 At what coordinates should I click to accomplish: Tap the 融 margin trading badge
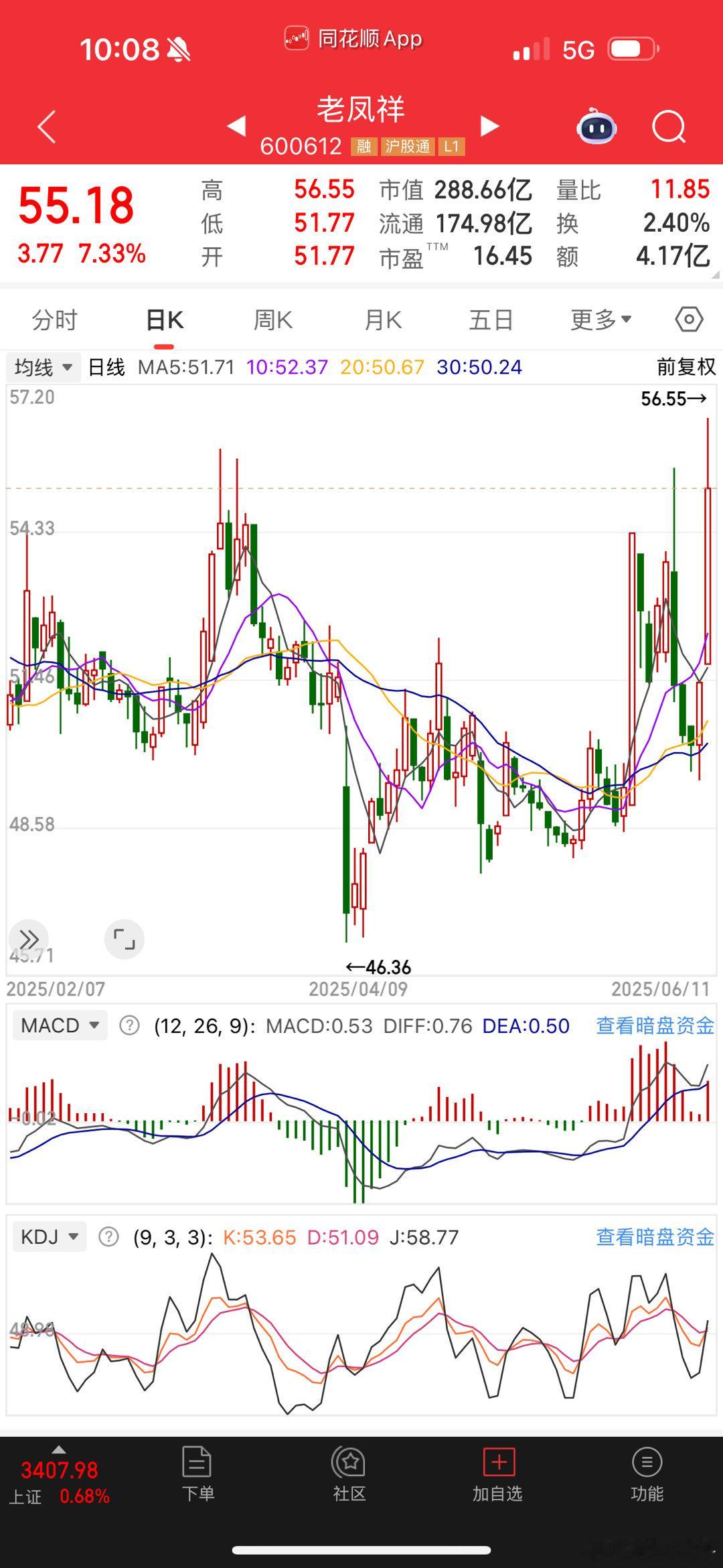364,147
